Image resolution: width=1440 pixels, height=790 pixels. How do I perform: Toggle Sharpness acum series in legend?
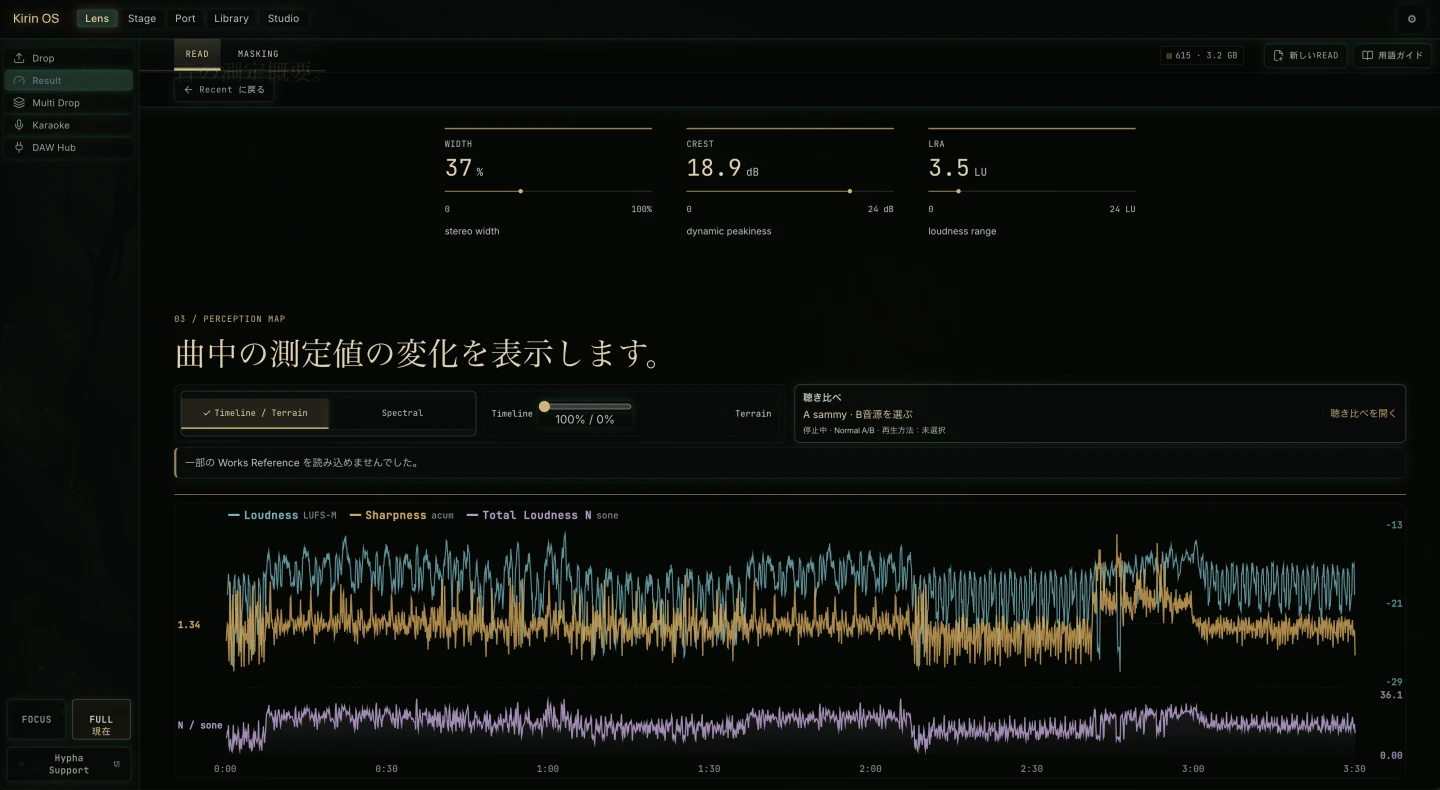click(401, 516)
